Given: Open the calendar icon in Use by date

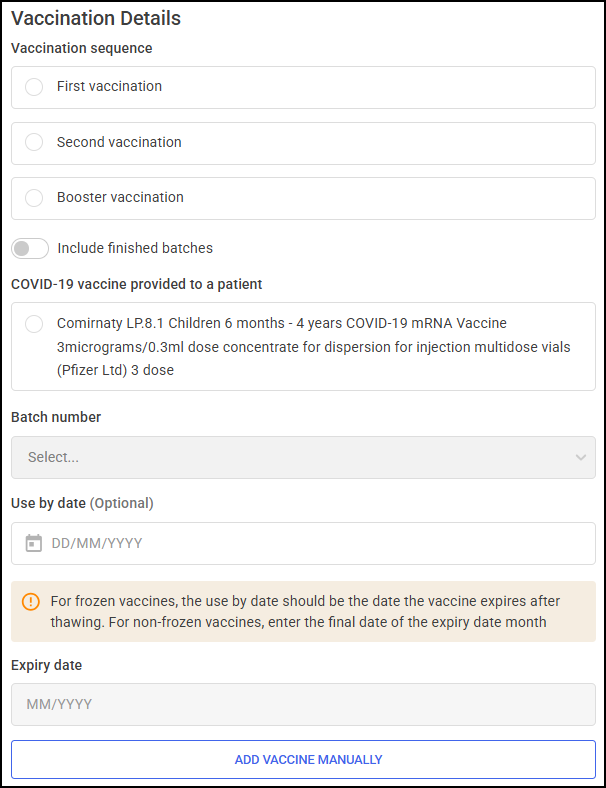Looking at the screenshot, I should [x=34, y=543].
